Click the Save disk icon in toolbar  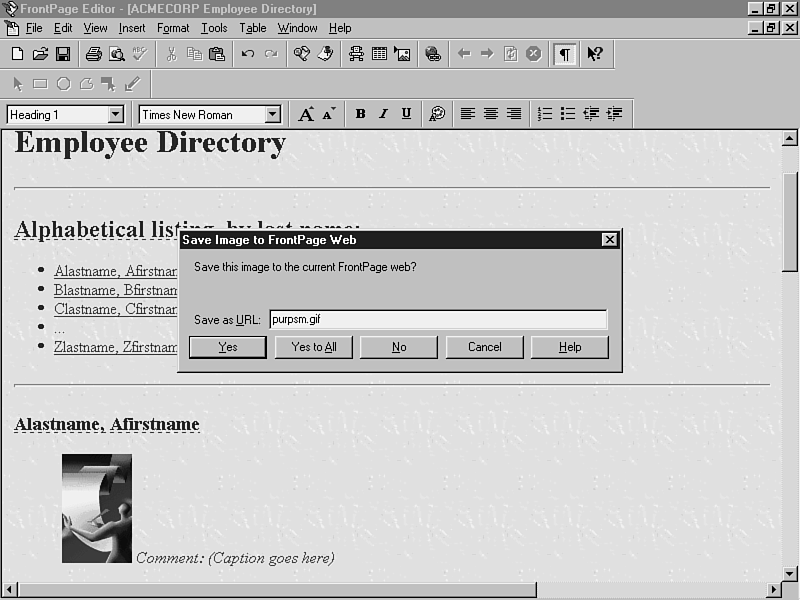[63, 54]
